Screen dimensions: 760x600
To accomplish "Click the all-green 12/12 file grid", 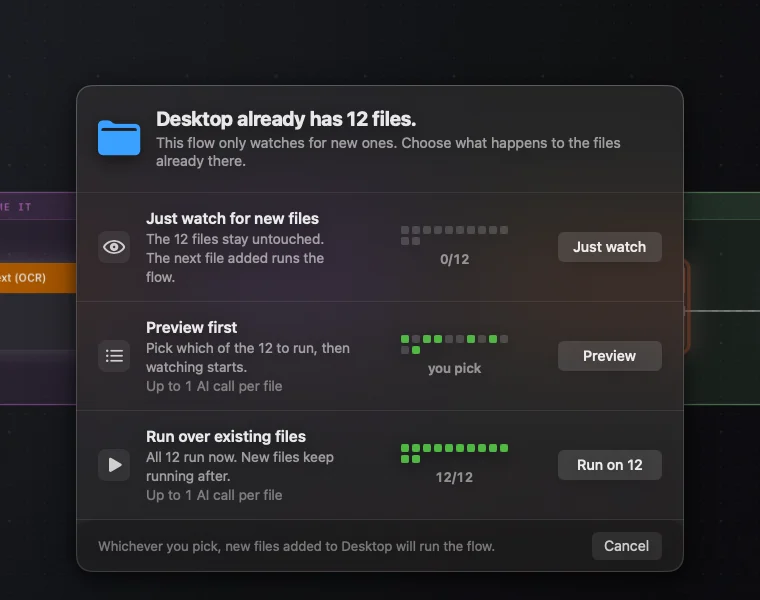I will click(x=454, y=454).
